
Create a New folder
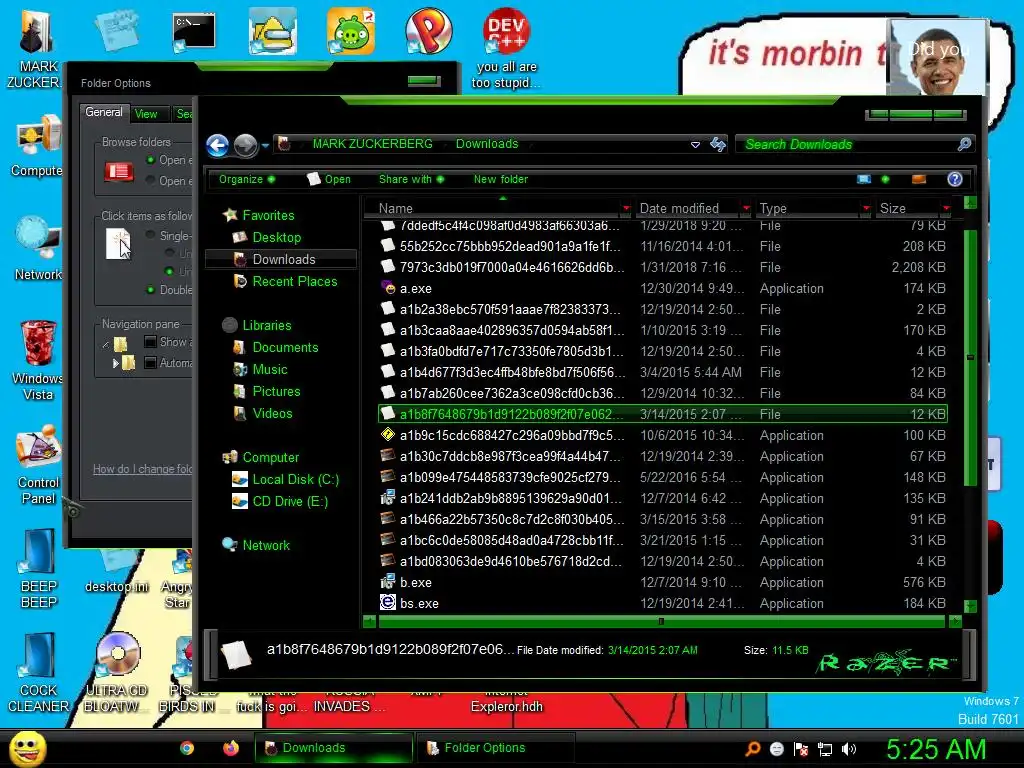pos(501,179)
